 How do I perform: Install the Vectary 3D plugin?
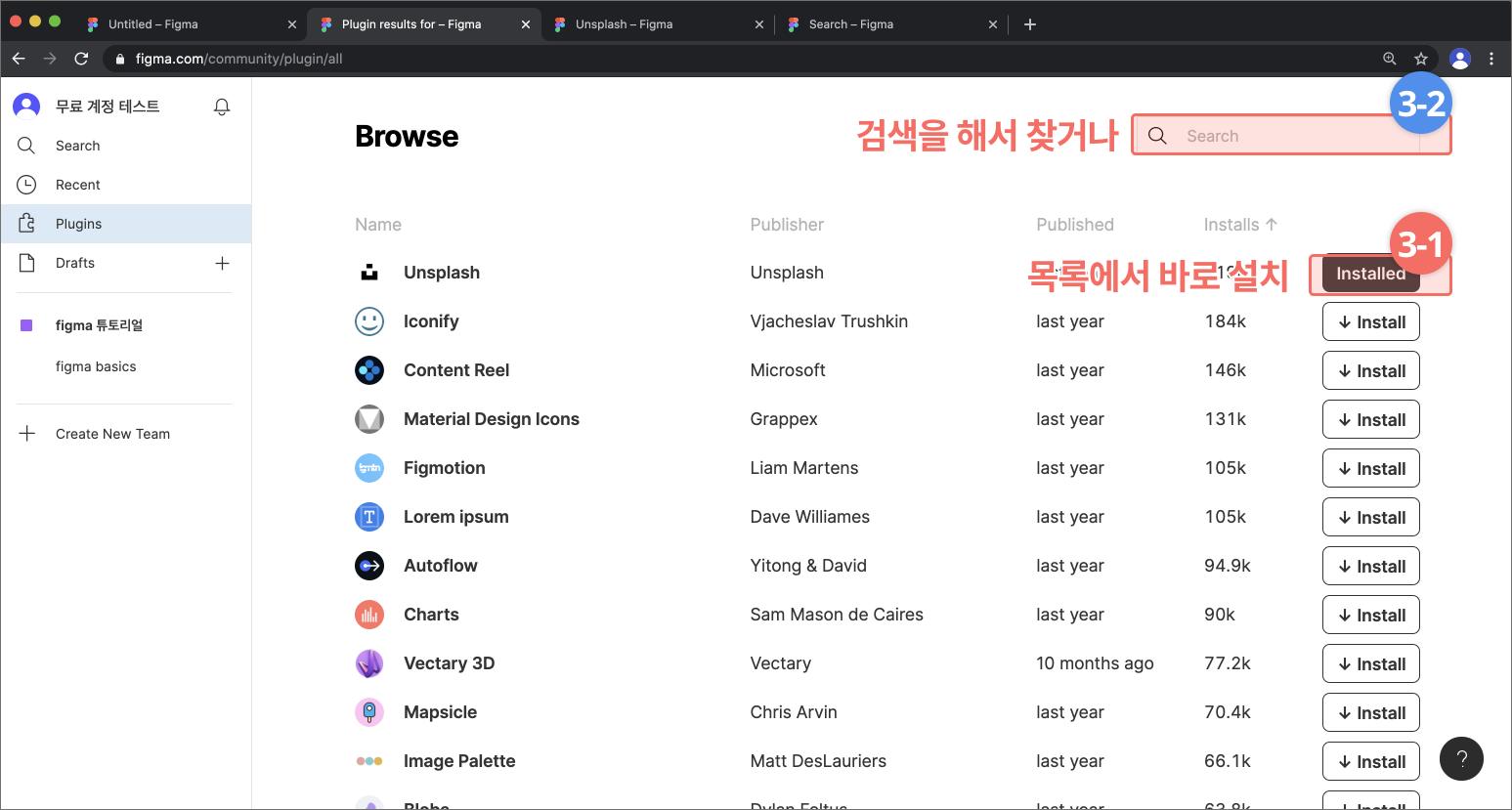1371,663
